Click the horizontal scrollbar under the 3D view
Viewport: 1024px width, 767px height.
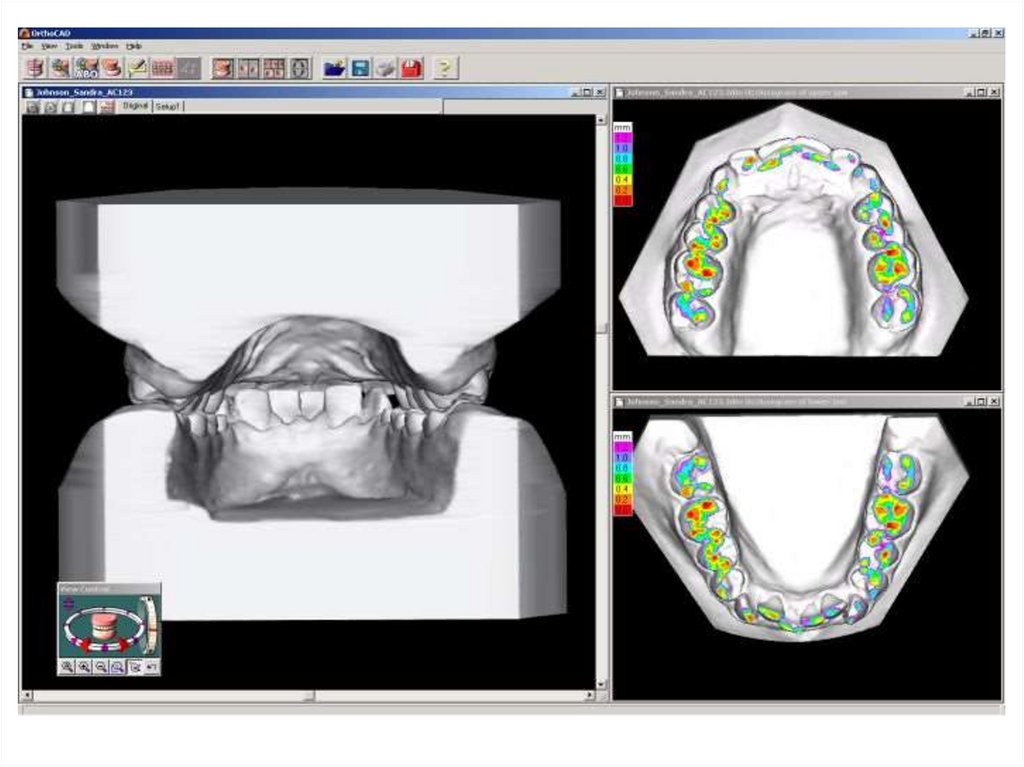click(x=308, y=695)
